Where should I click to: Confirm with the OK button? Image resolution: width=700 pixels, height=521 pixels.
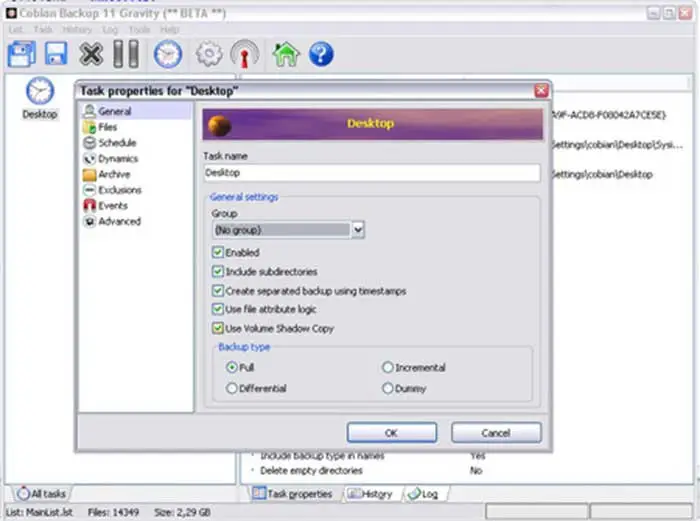(392, 433)
